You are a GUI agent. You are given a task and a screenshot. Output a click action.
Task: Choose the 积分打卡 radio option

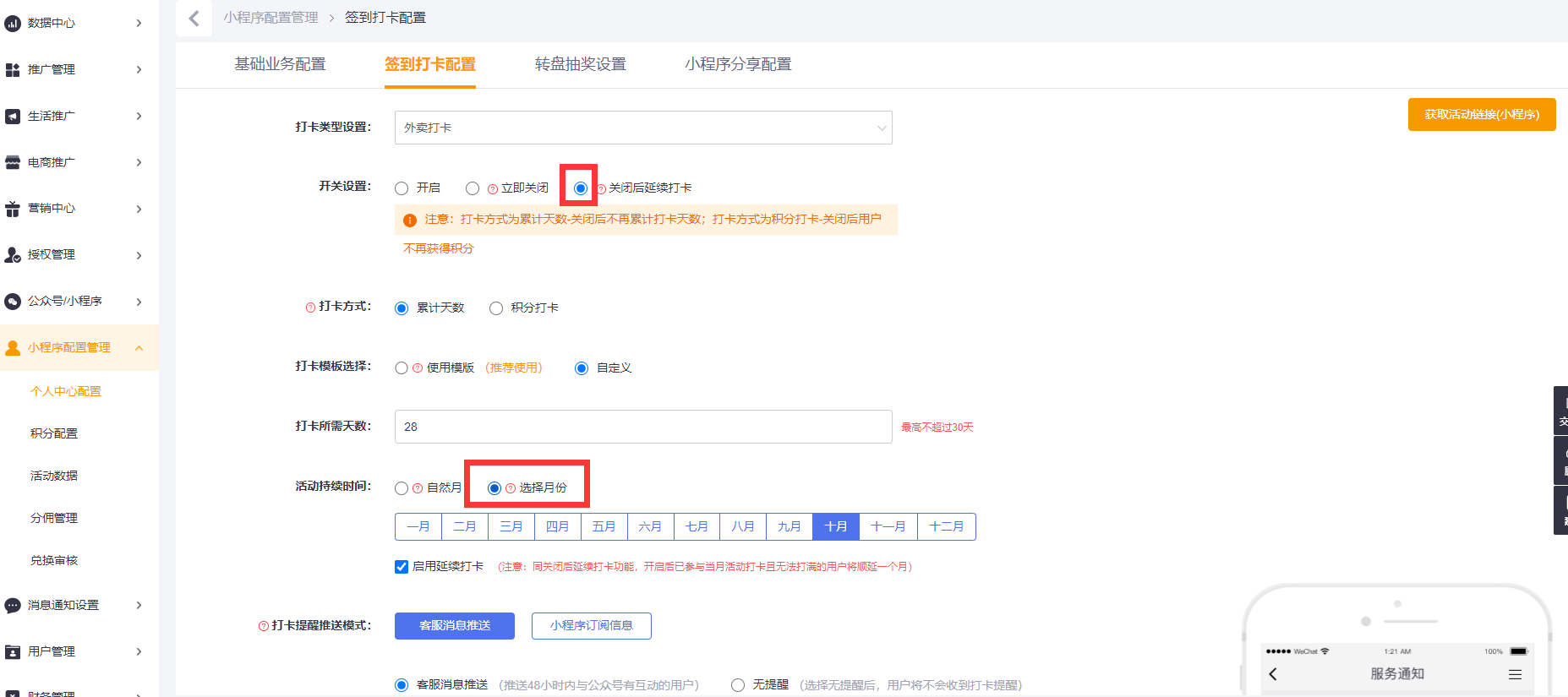pyautogui.click(x=496, y=308)
